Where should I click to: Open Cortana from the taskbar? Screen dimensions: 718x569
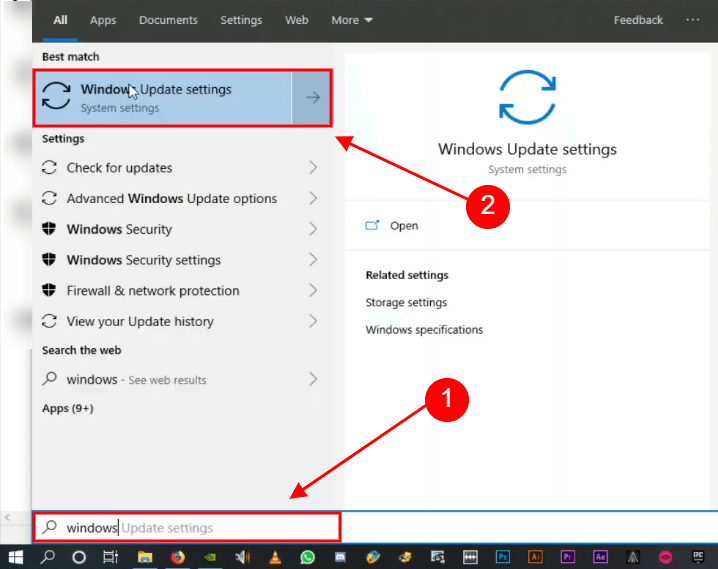coord(79,557)
